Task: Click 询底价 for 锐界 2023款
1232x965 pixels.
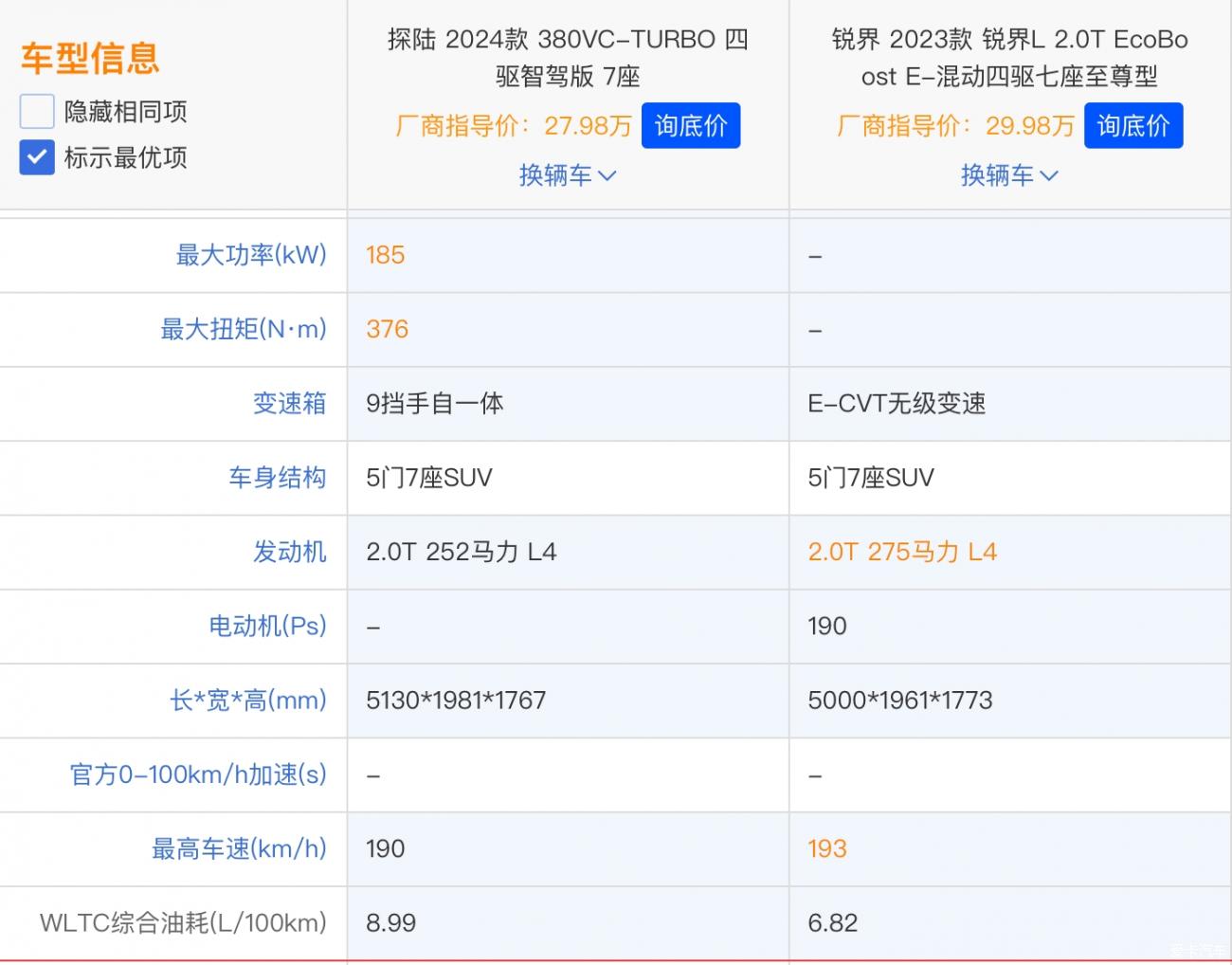Action: 1133,126
